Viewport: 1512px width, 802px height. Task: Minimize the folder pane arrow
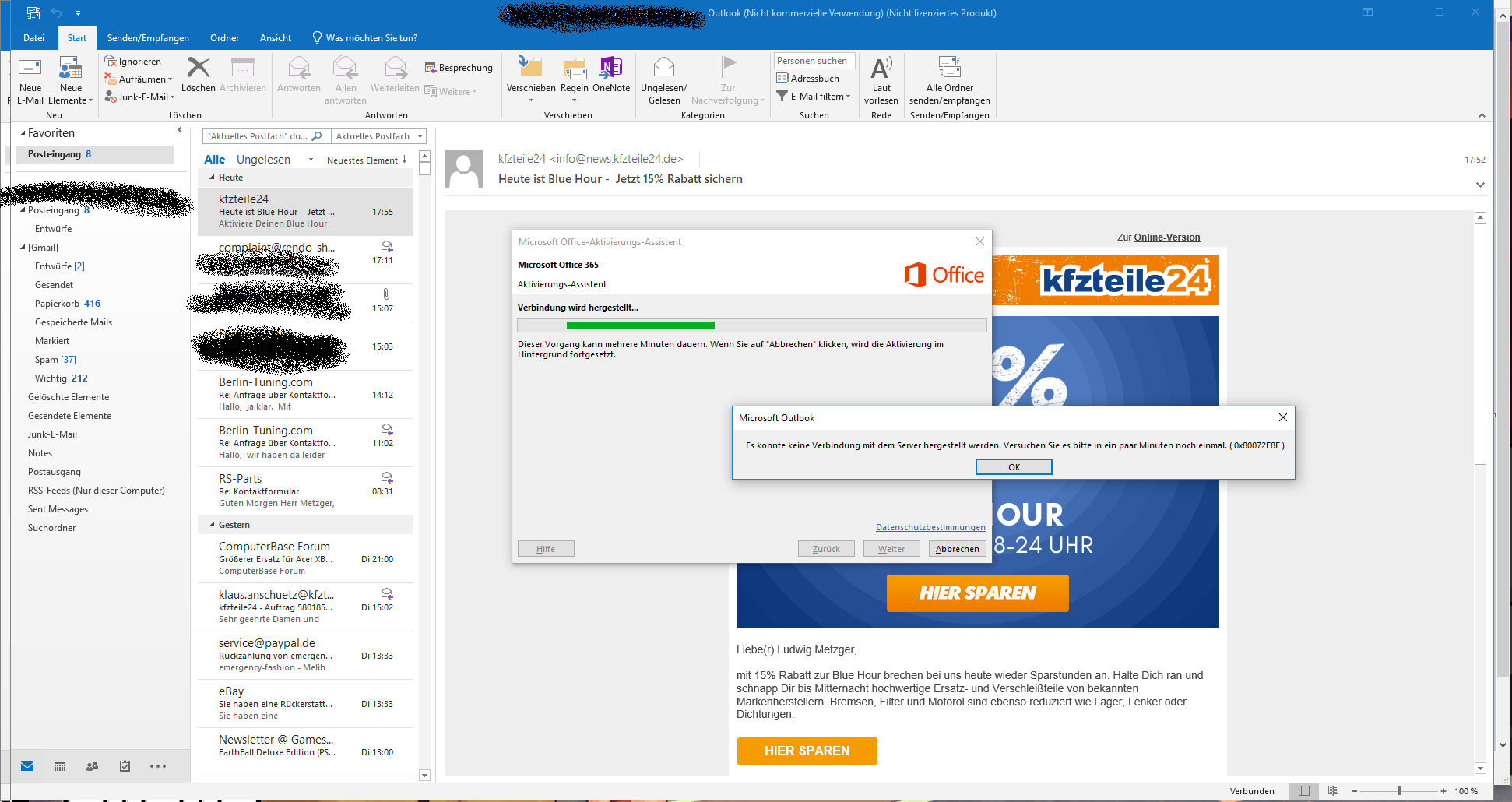click(x=180, y=130)
